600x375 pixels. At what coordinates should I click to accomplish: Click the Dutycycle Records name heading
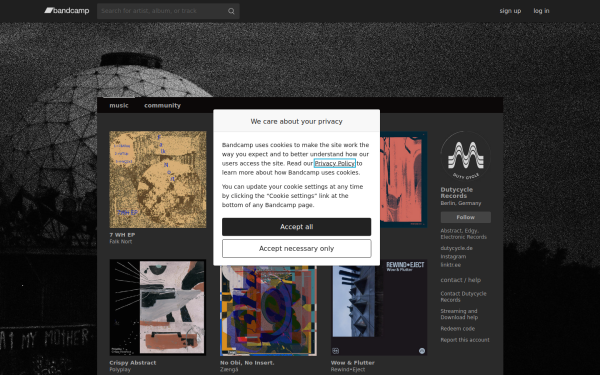click(457, 192)
